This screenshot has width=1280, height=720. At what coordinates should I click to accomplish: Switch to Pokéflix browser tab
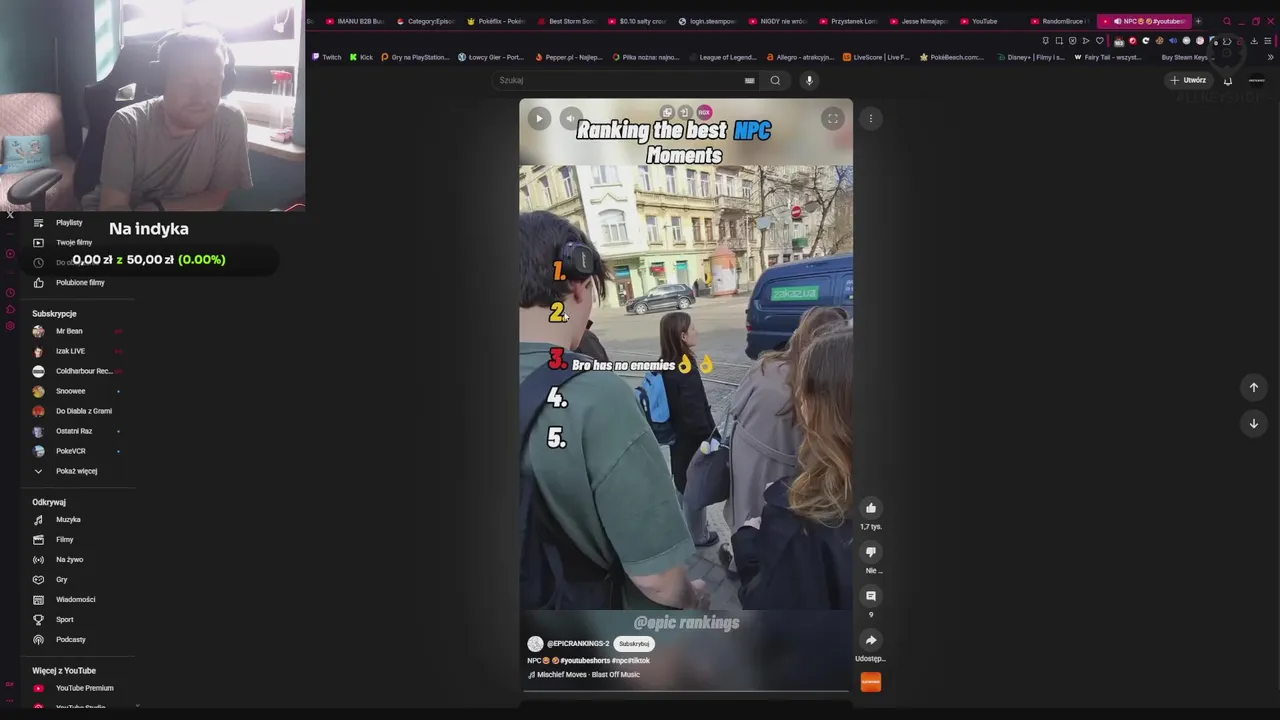tap(496, 21)
